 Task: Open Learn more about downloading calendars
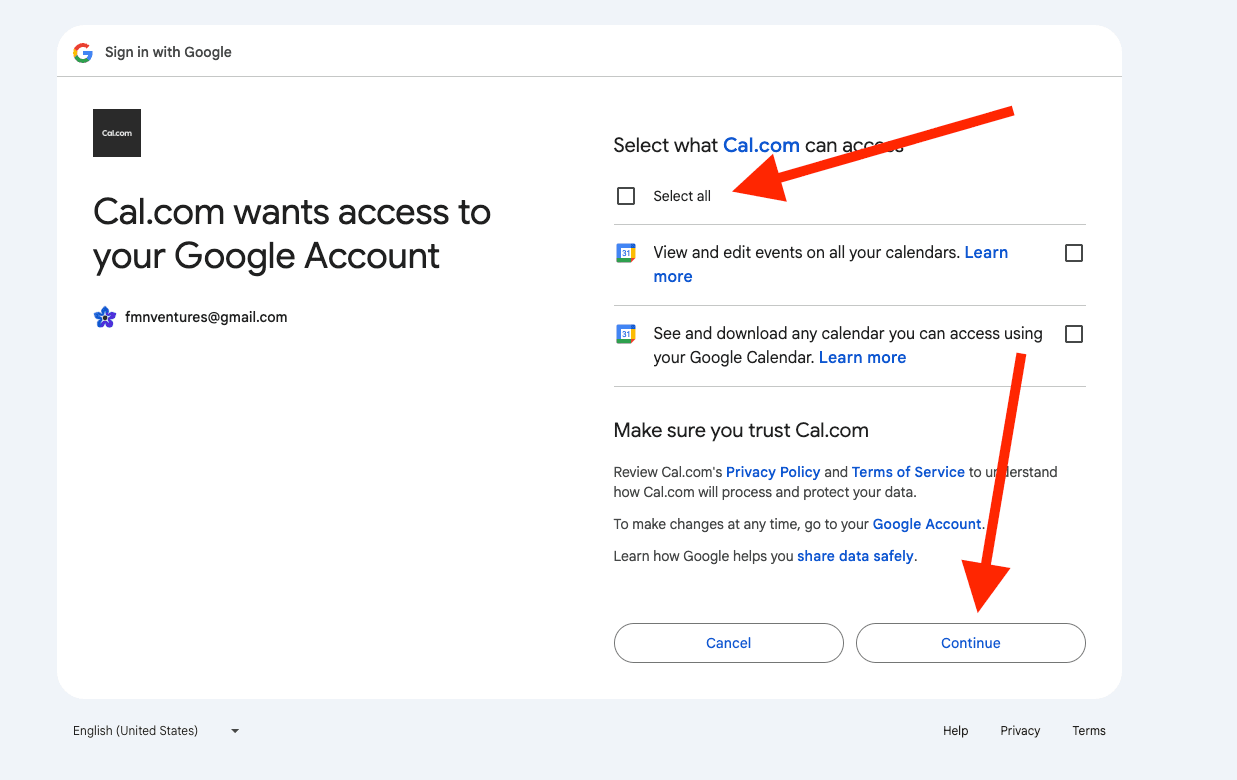pos(861,357)
